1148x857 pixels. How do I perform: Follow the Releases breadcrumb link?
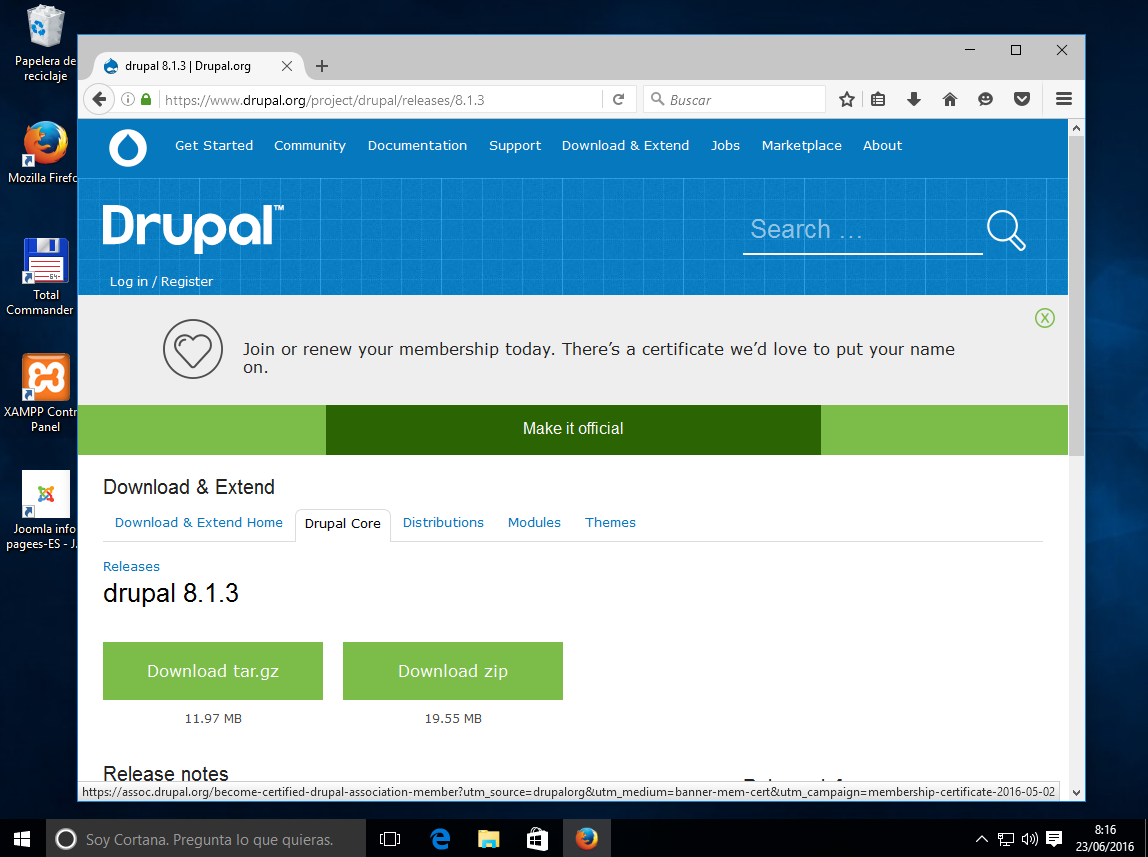(131, 566)
